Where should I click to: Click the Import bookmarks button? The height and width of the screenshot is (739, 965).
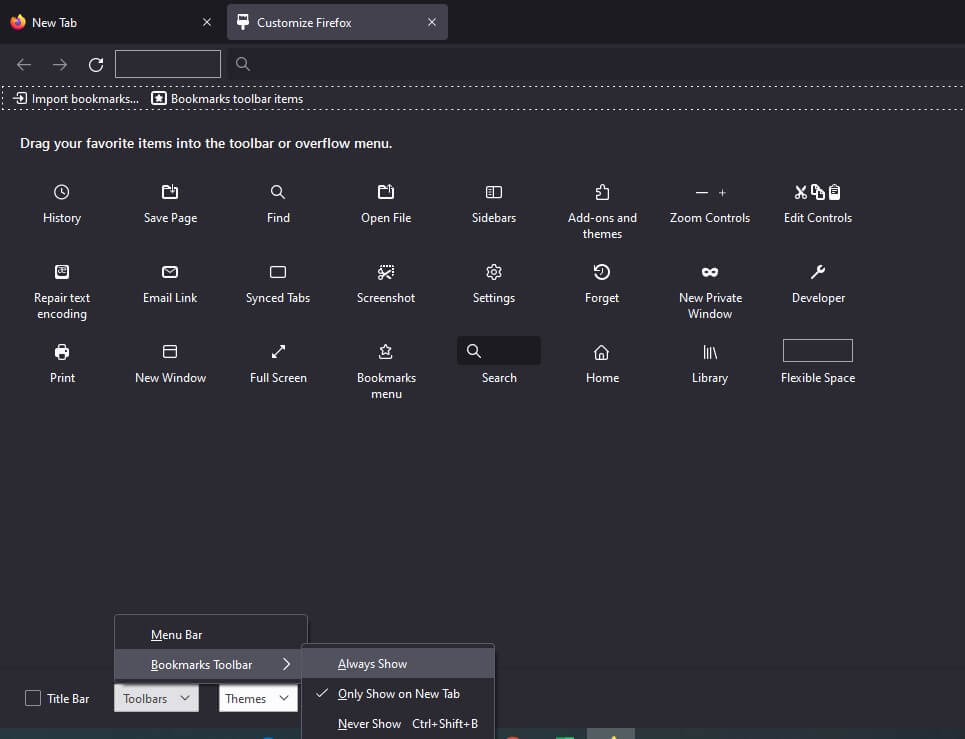coord(75,98)
